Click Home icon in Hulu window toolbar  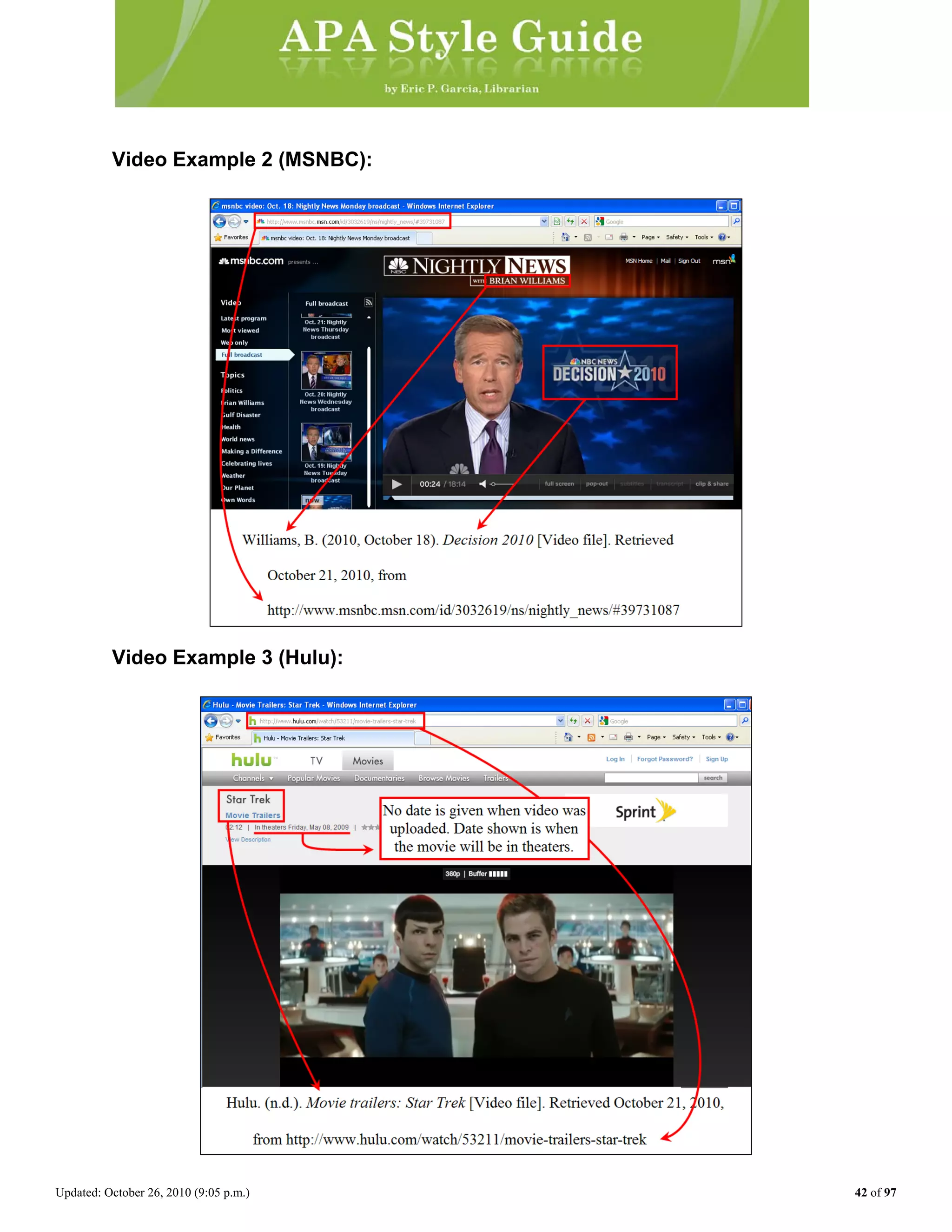tap(568, 737)
